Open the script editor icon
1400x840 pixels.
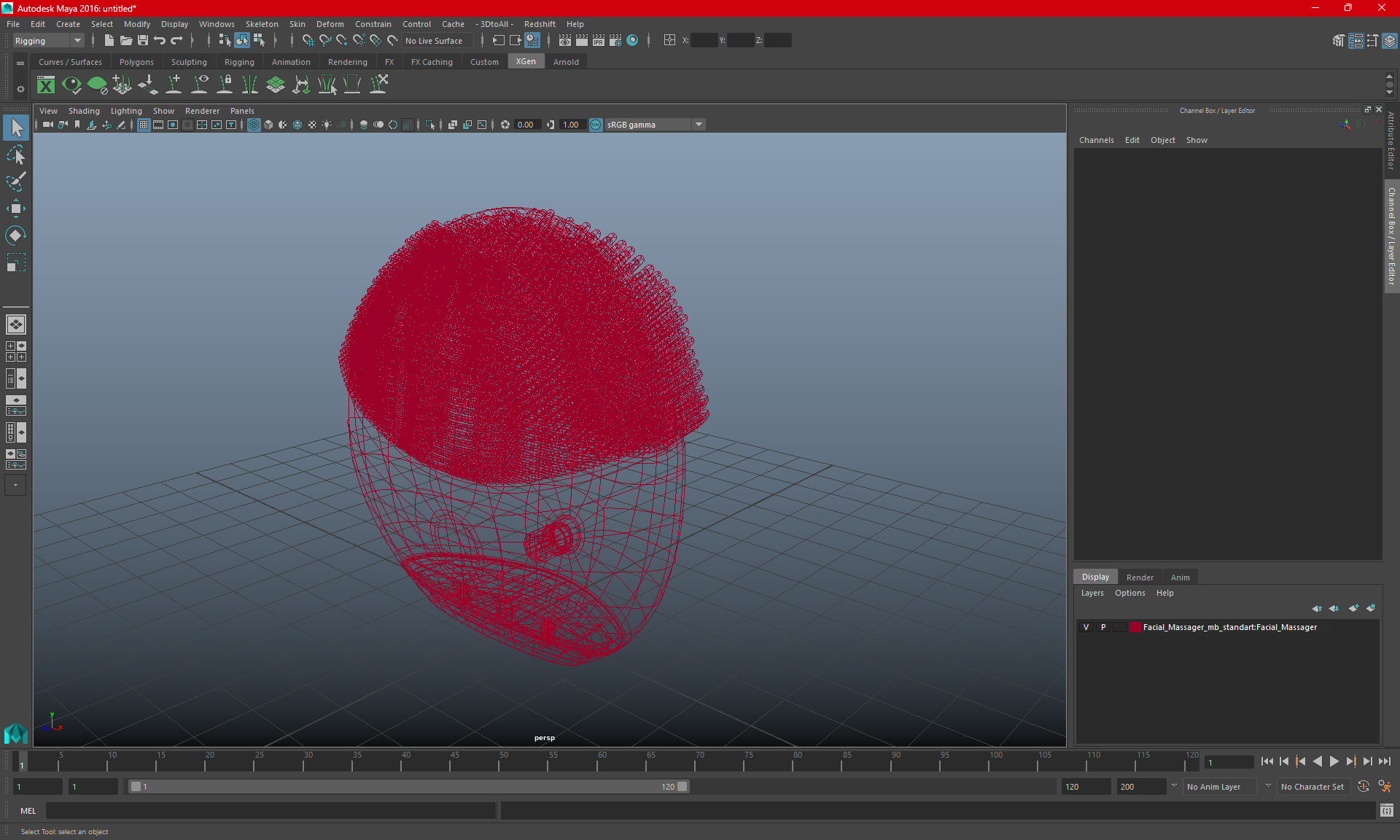click(1387, 810)
